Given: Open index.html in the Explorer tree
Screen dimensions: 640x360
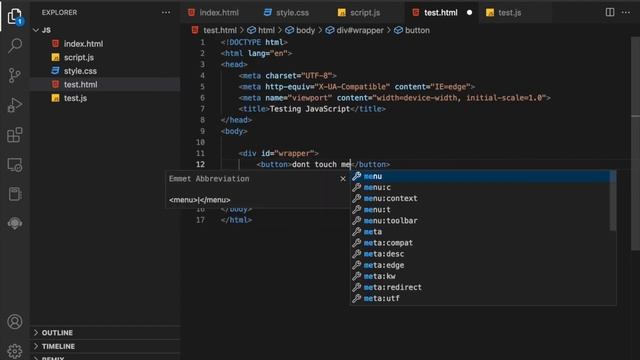Looking at the screenshot, I should (x=105, y=44).
